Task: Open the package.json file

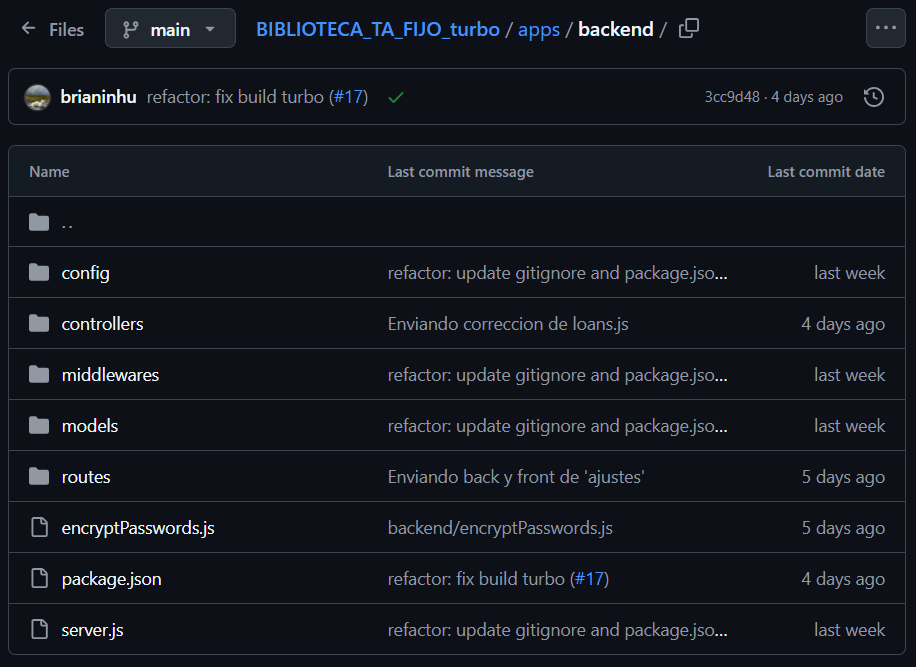Action: [111, 579]
